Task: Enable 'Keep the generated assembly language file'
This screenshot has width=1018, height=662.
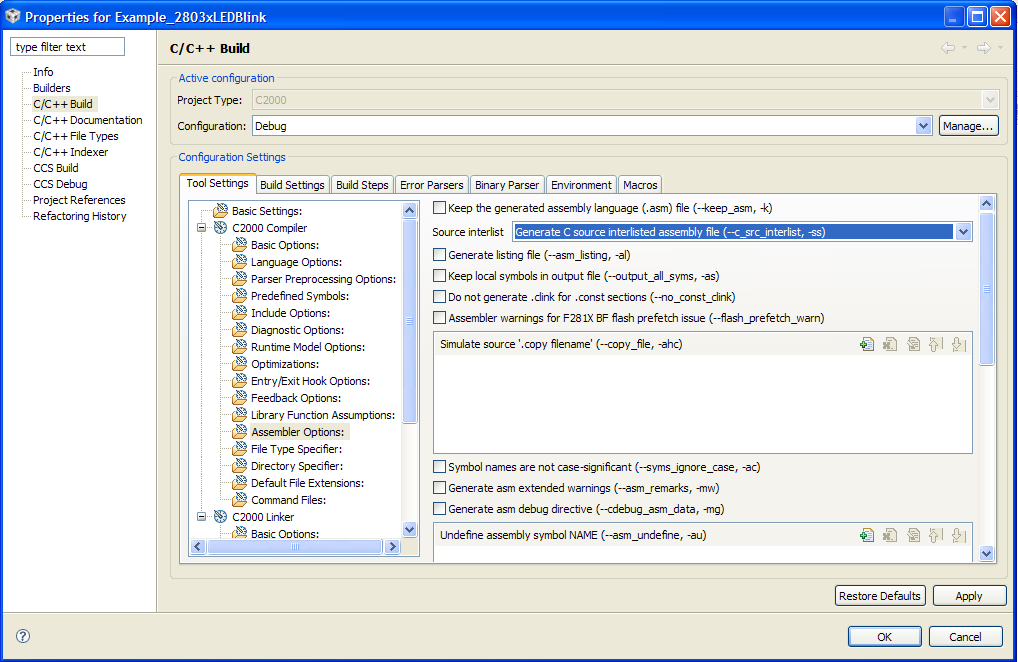Action: point(438,207)
